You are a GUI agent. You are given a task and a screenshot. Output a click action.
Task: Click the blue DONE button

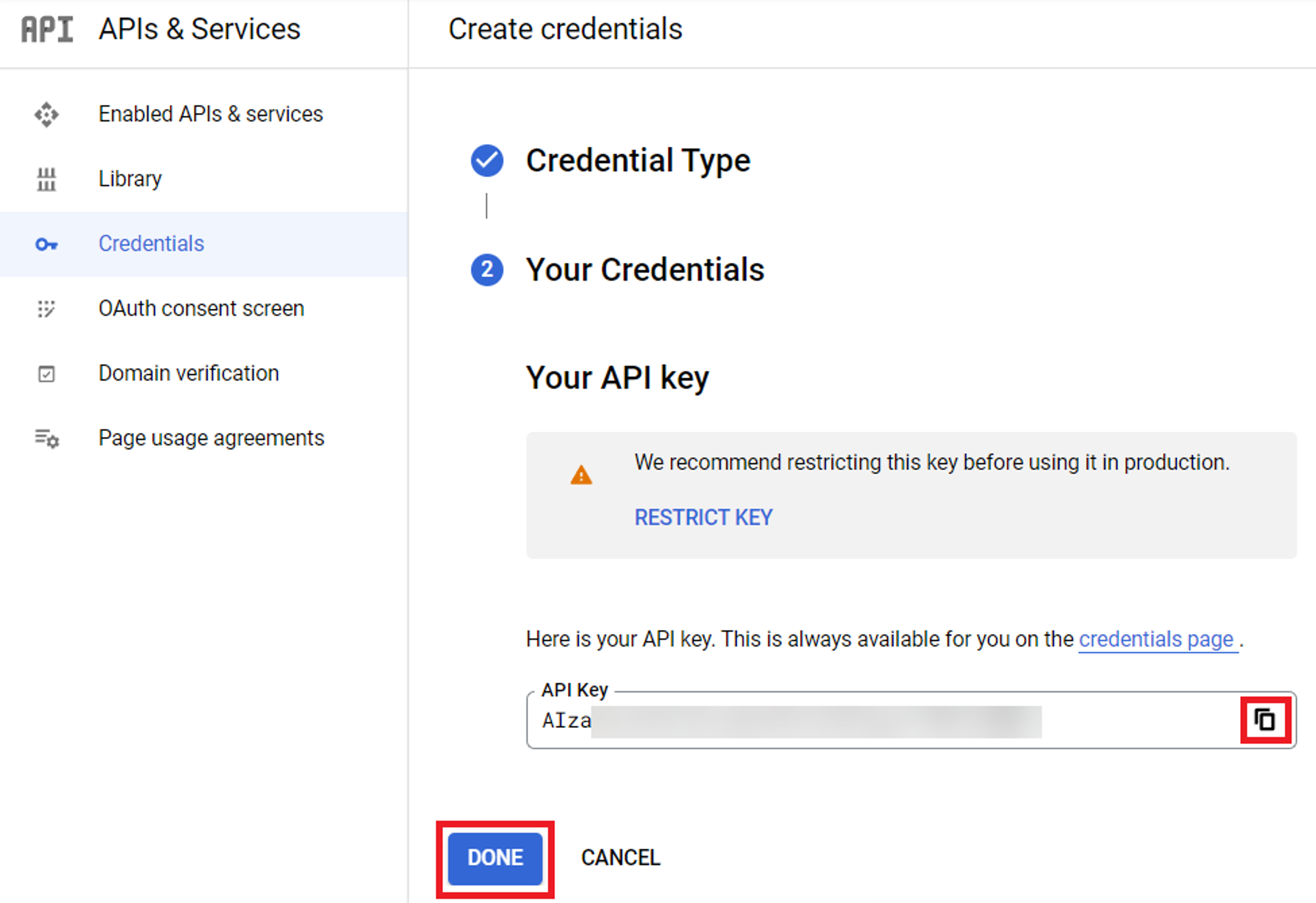pyautogui.click(x=495, y=858)
